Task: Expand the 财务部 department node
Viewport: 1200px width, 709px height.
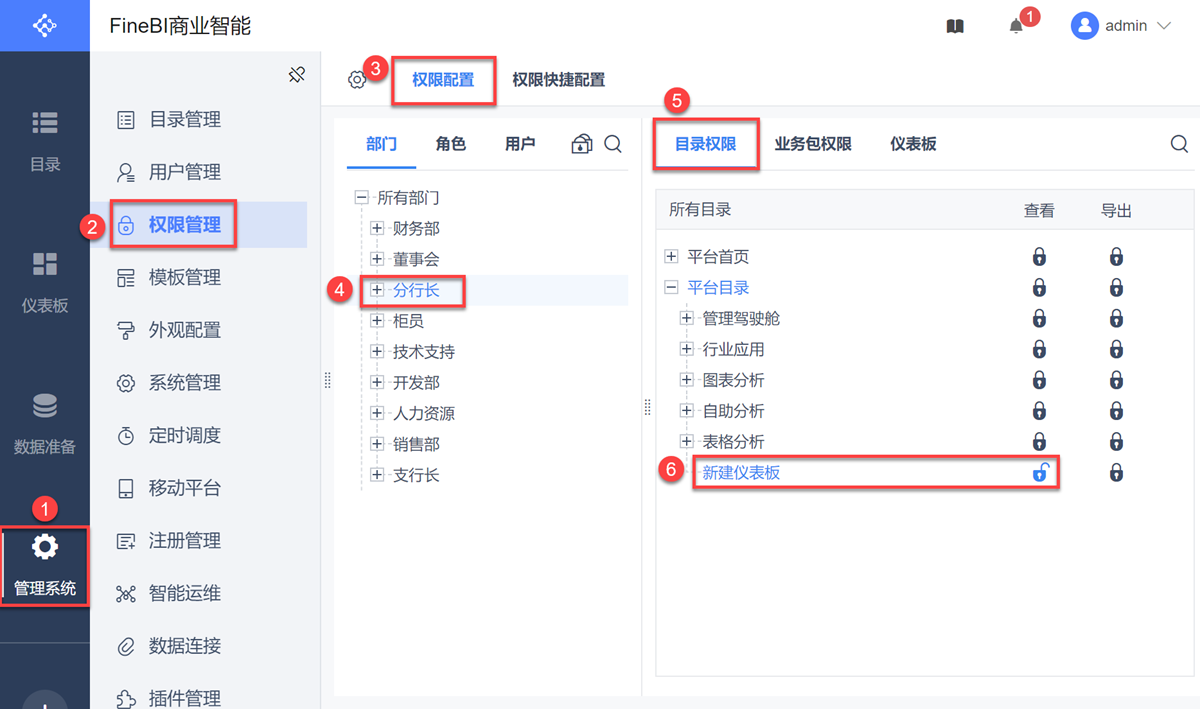Action: tap(377, 229)
